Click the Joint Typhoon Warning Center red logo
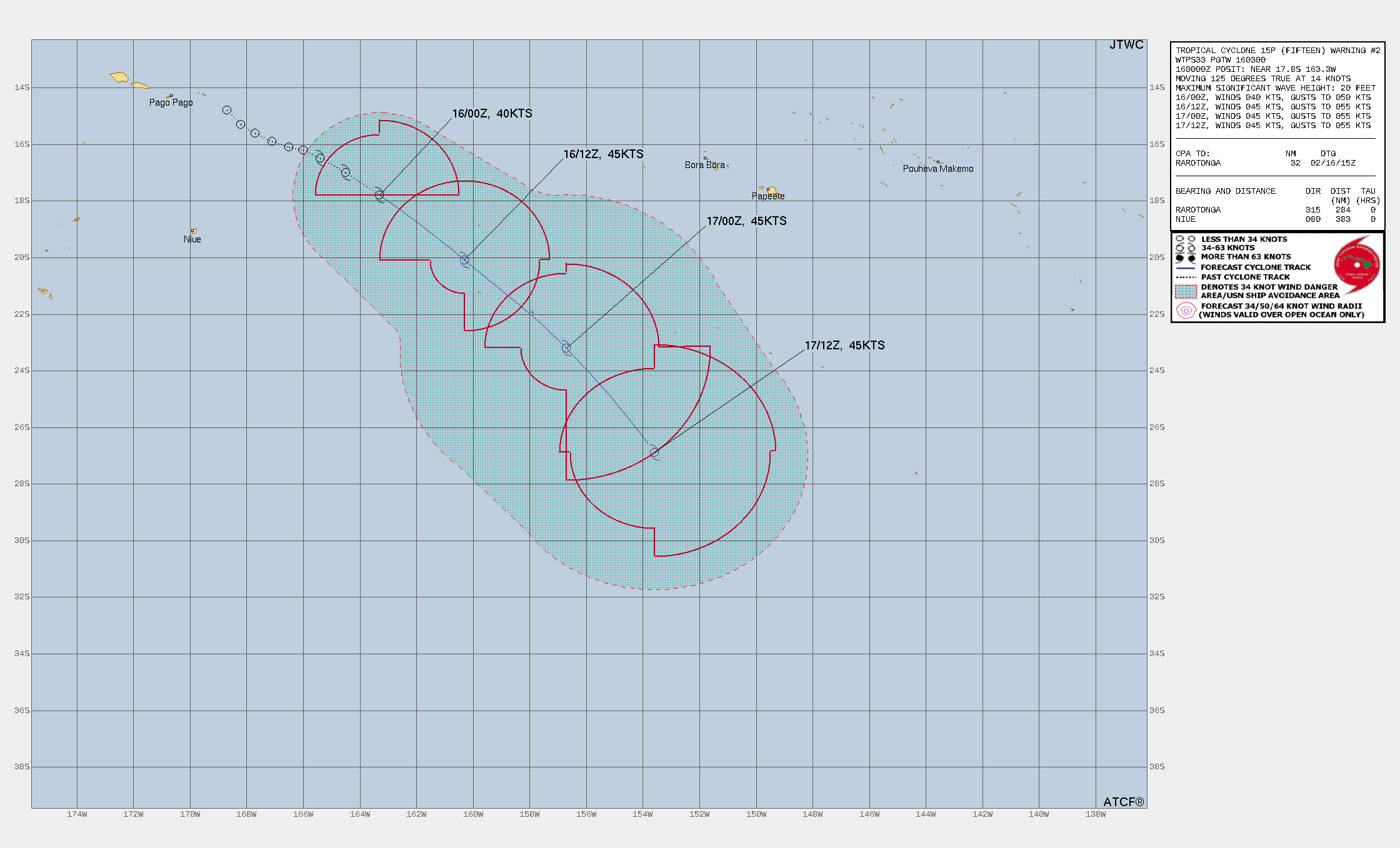1400x848 pixels. pos(1357,265)
